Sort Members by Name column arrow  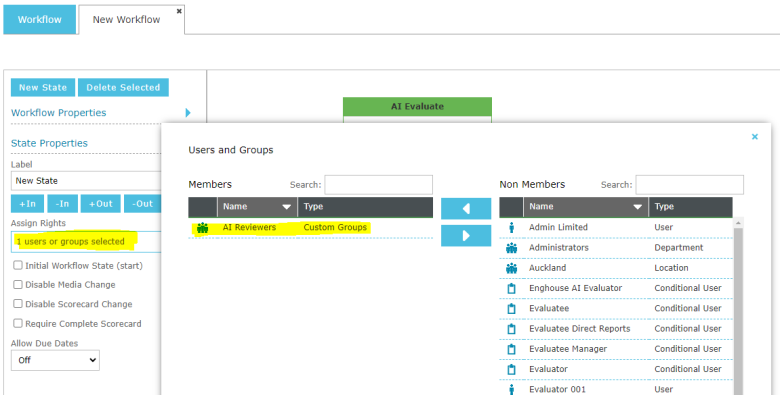[287, 207]
